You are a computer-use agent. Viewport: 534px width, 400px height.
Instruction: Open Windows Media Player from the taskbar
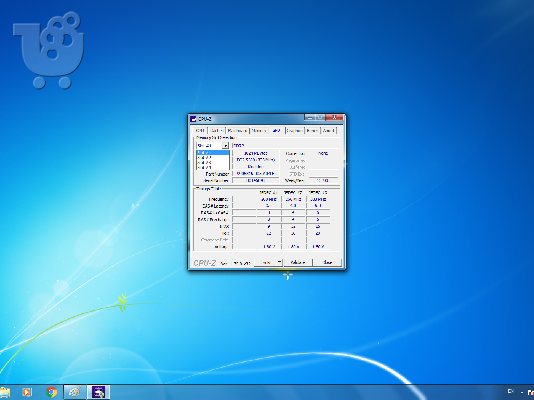point(27,392)
